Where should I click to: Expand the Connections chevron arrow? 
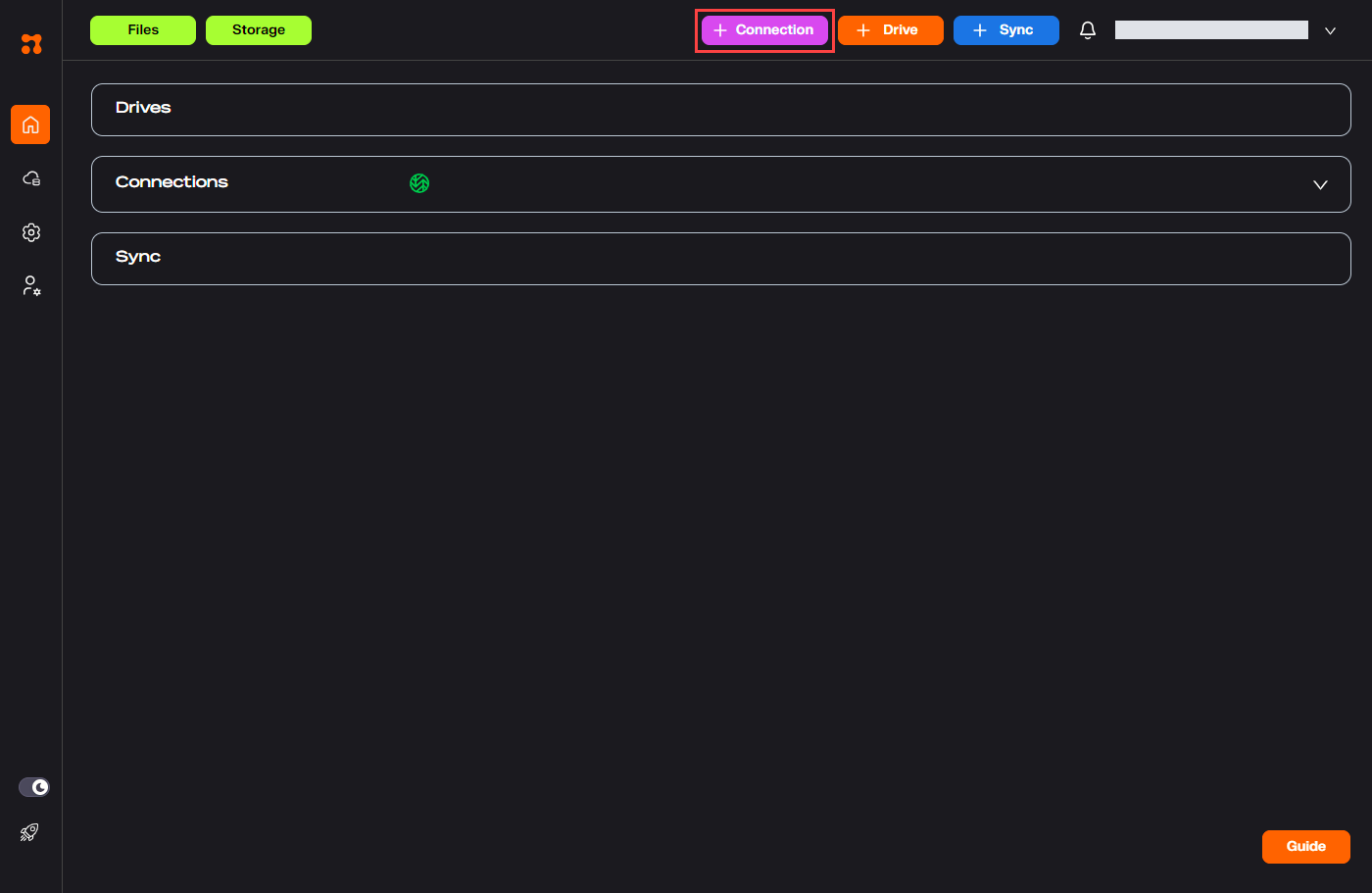1320,184
